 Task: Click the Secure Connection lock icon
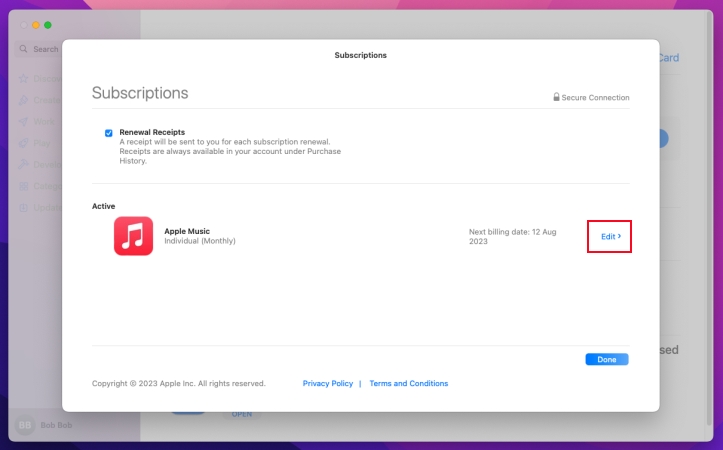click(x=556, y=97)
